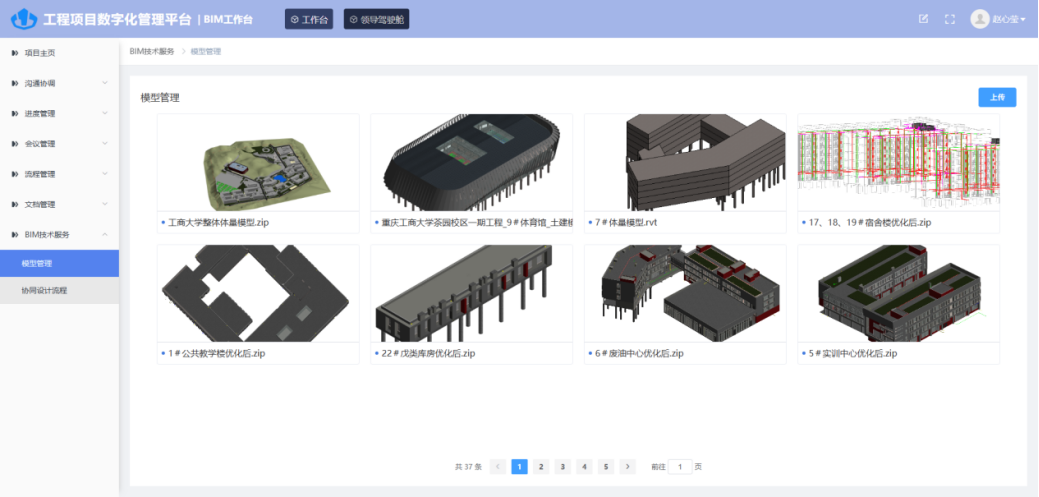Go to page 3 of the model list
This screenshot has width=1039, height=497.
click(562, 466)
